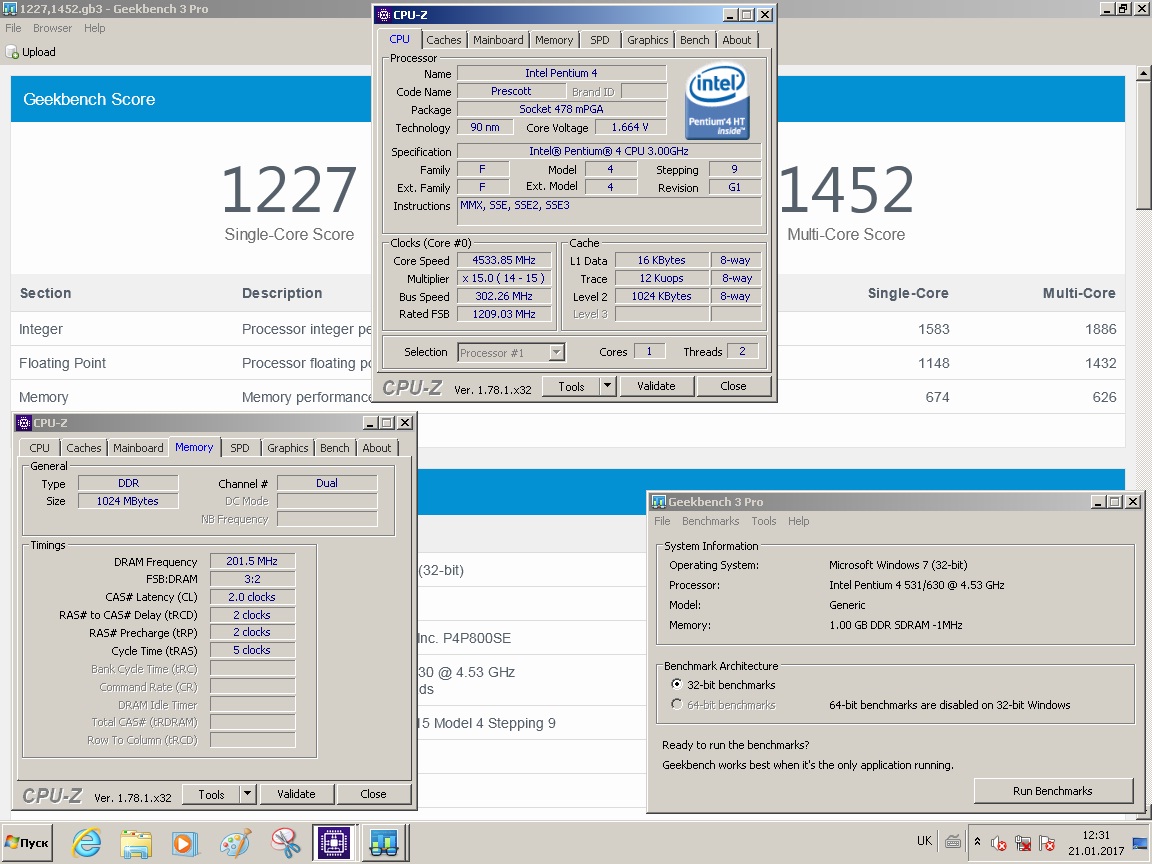Image resolution: width=1152 pixels, height=864 pixels.
Task: Click Close button in top CPU-Z window
Action: (733, 386)
